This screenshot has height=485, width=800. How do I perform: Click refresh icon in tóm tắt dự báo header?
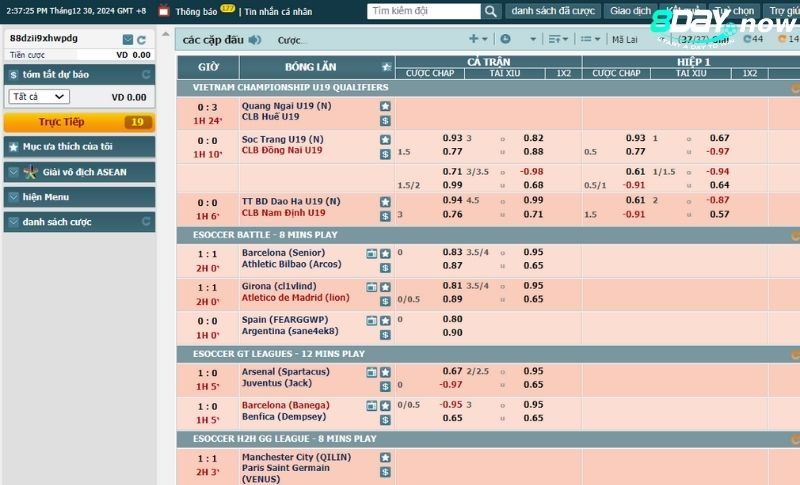(146, 75)
